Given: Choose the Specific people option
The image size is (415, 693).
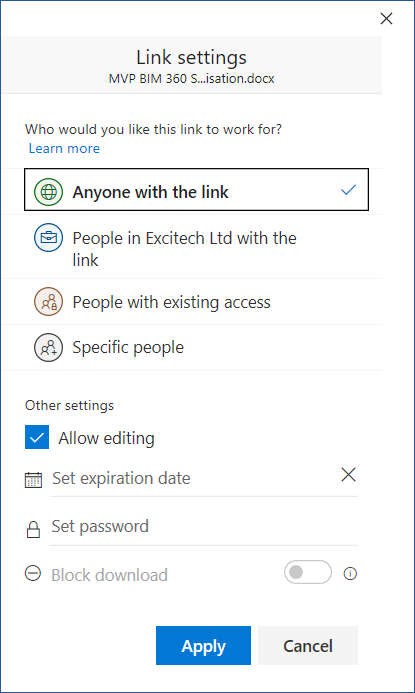Looking at the screenshot, I should click(192, 347).
